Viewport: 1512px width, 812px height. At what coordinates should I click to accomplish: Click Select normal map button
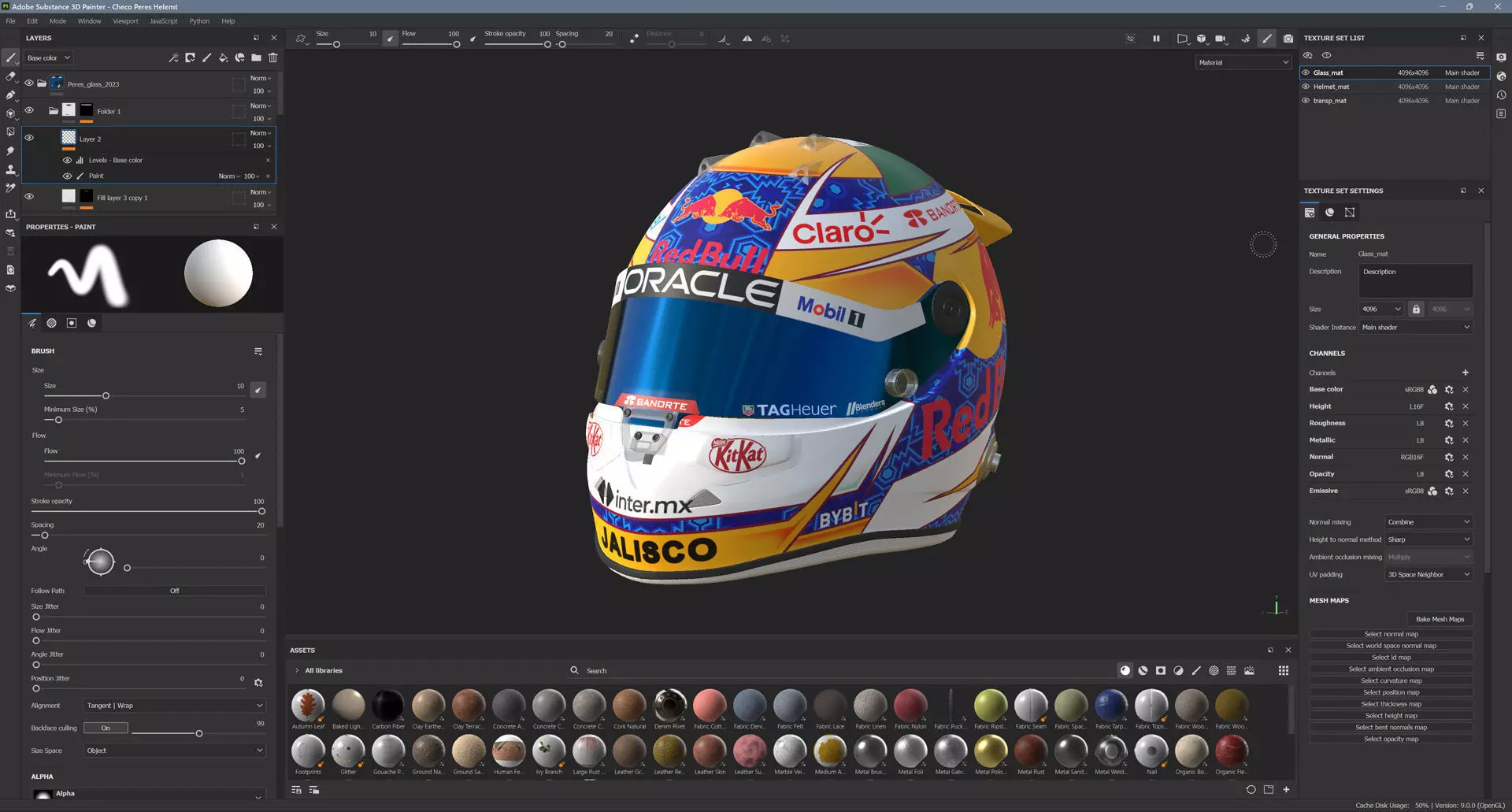click(1391, 634)
